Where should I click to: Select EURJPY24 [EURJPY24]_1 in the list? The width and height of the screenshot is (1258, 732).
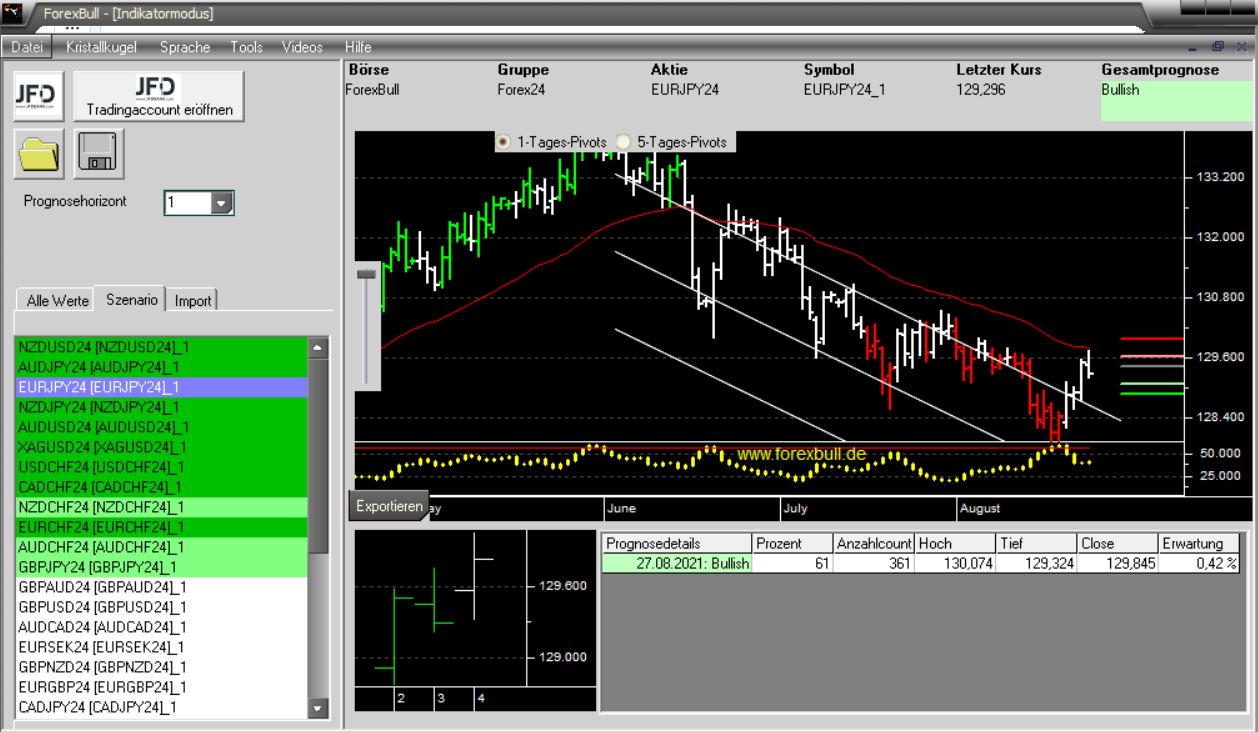pyautogui.click(x=161, y=387)
